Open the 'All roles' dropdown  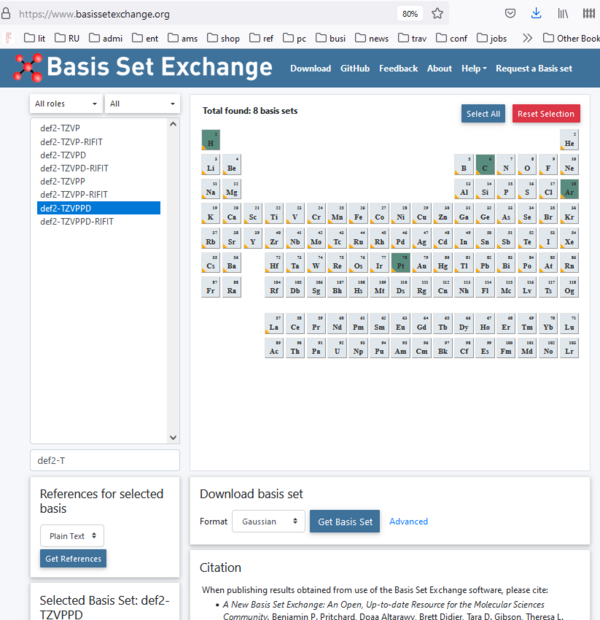coord(66,104)
